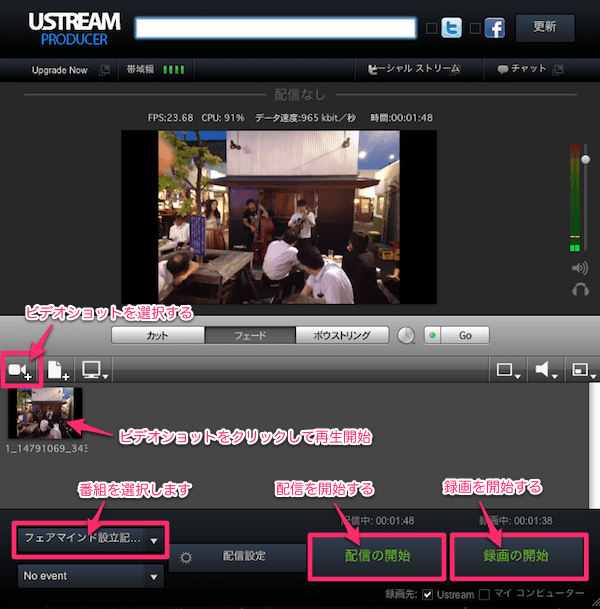The height and width of the screenshot is (609, 600).
Task: Click the 録画中: 00:01:38 timer
Action: pyautogui.click(x=516, y=520)
